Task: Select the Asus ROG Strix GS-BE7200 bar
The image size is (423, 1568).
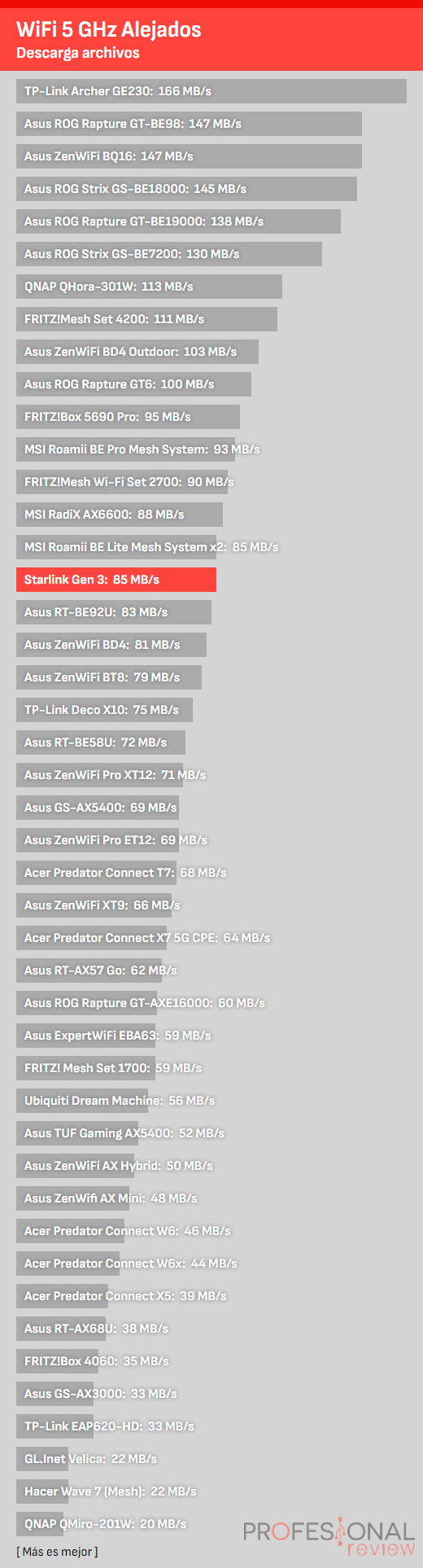Action: coord(169,254)
